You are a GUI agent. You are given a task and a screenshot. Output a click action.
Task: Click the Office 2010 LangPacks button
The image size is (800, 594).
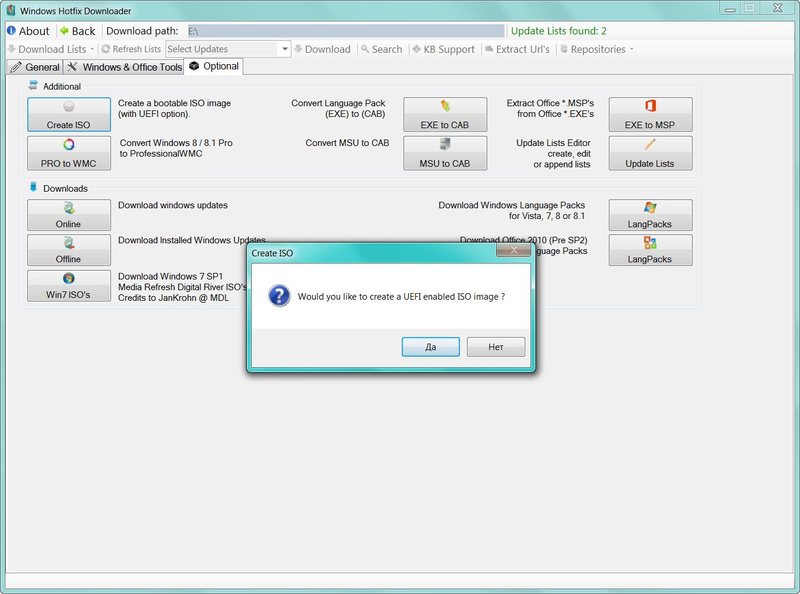tap(651, 250)
